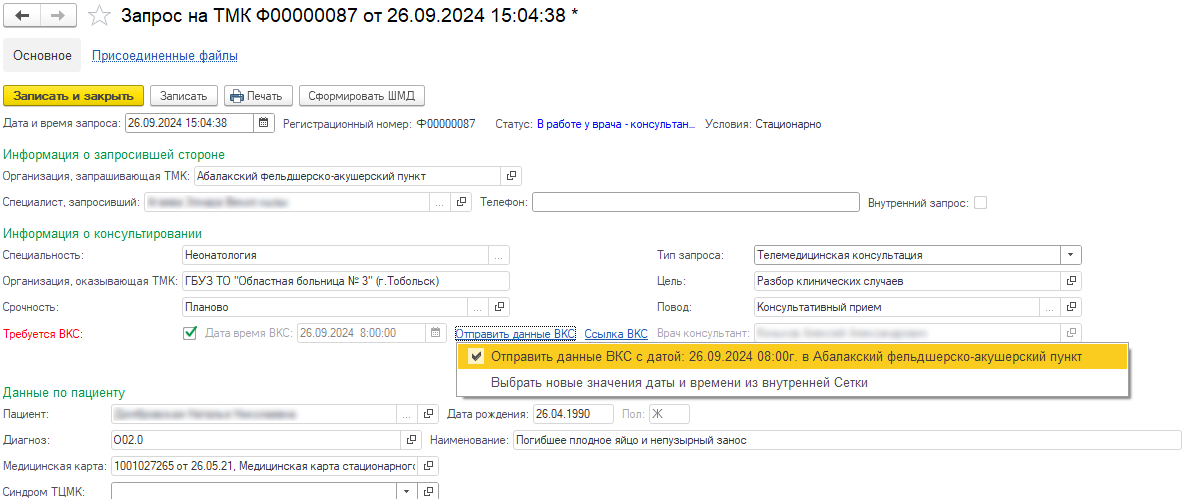Viewport: 1185px width, 499px height.
Task: Expand the Тип запроса dropdown
Action: click(1070, 255)
